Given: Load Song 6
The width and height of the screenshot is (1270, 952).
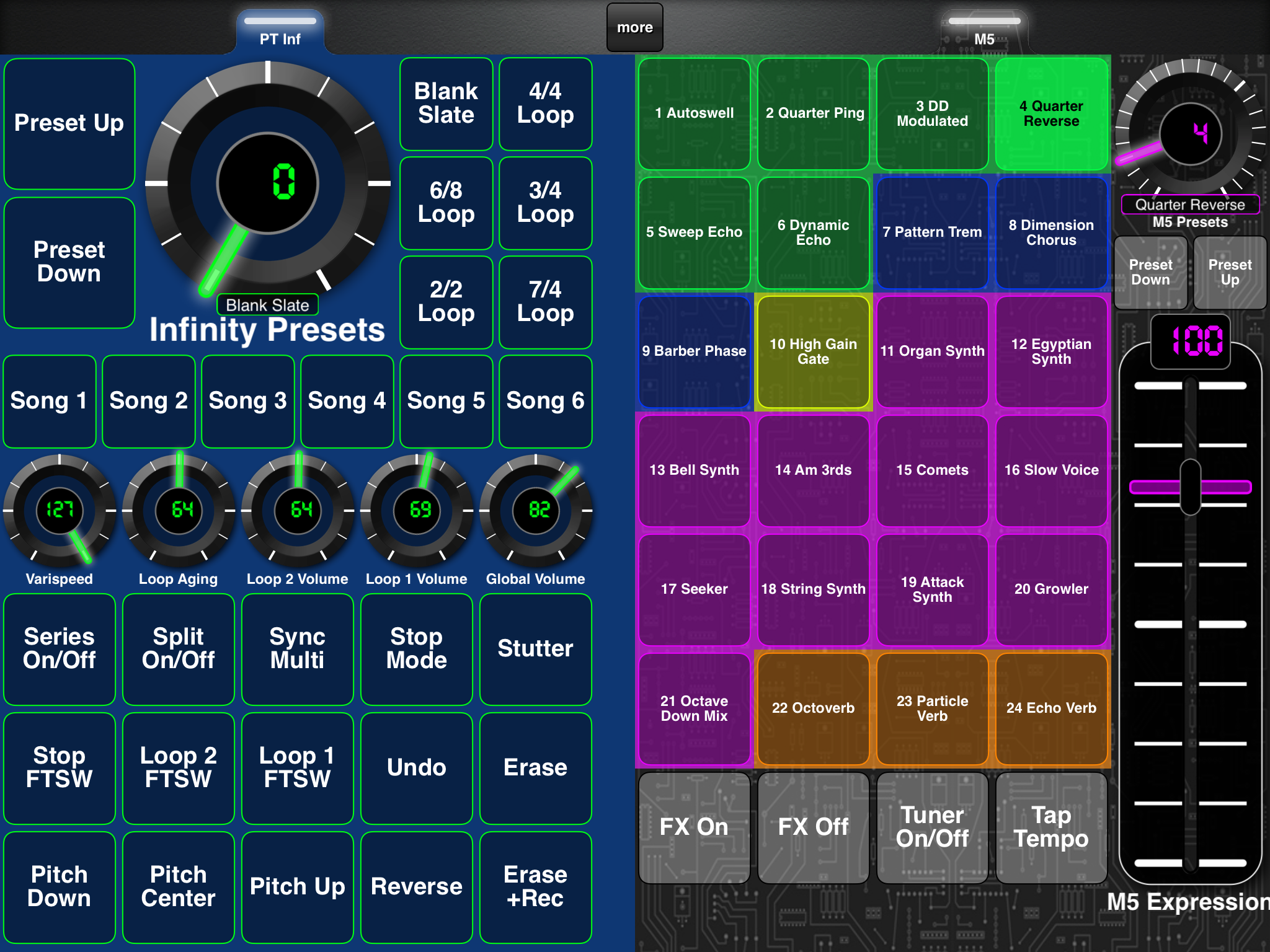Looking at the screenshot, I should (546, 401).
